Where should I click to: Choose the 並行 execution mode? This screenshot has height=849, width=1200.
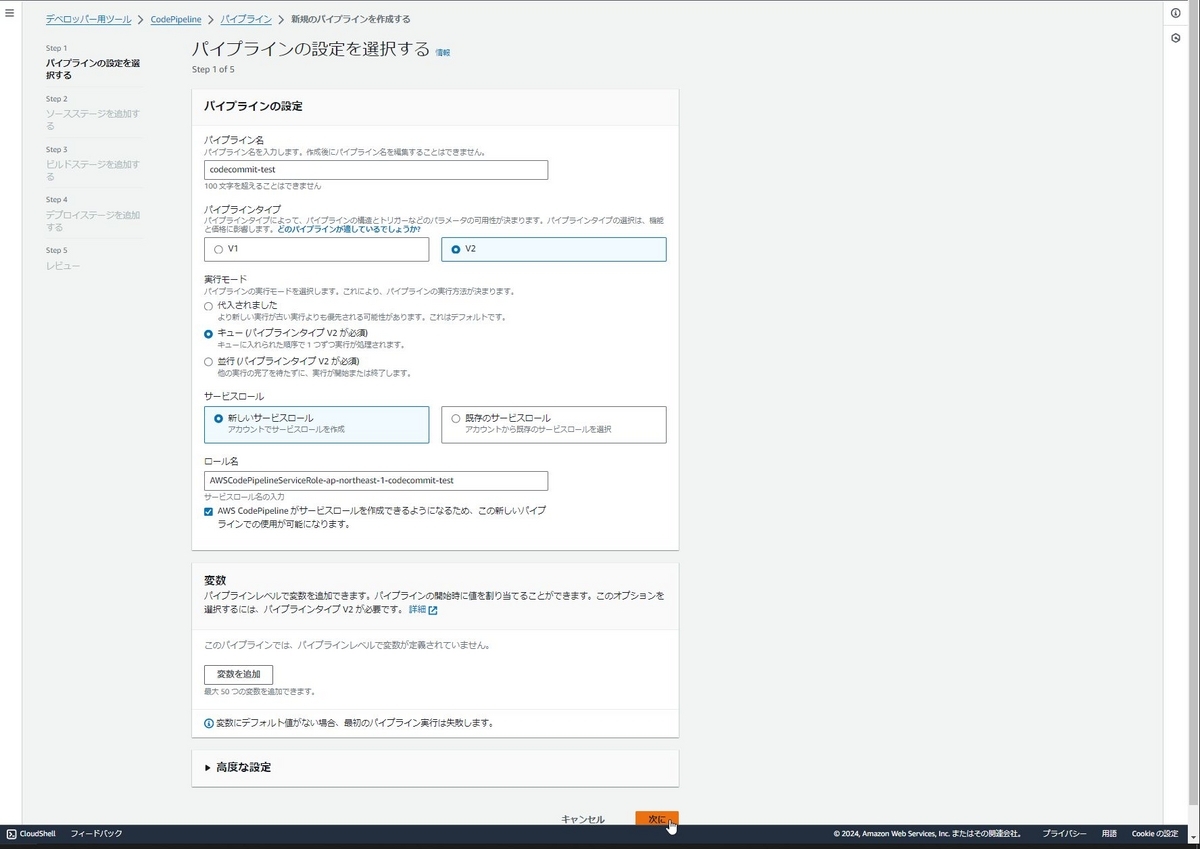click(x=209, y=361)
